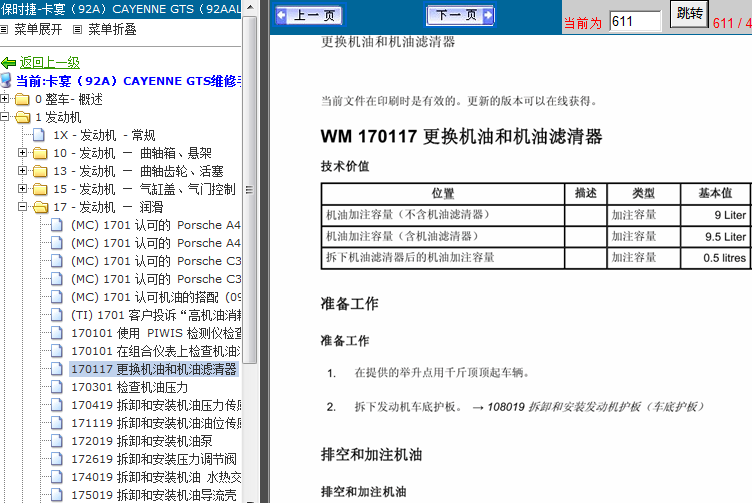Click 菜单折叠 to collapse all menus
The width and height of the screenshot is (752, 503).
click(112, 30)
